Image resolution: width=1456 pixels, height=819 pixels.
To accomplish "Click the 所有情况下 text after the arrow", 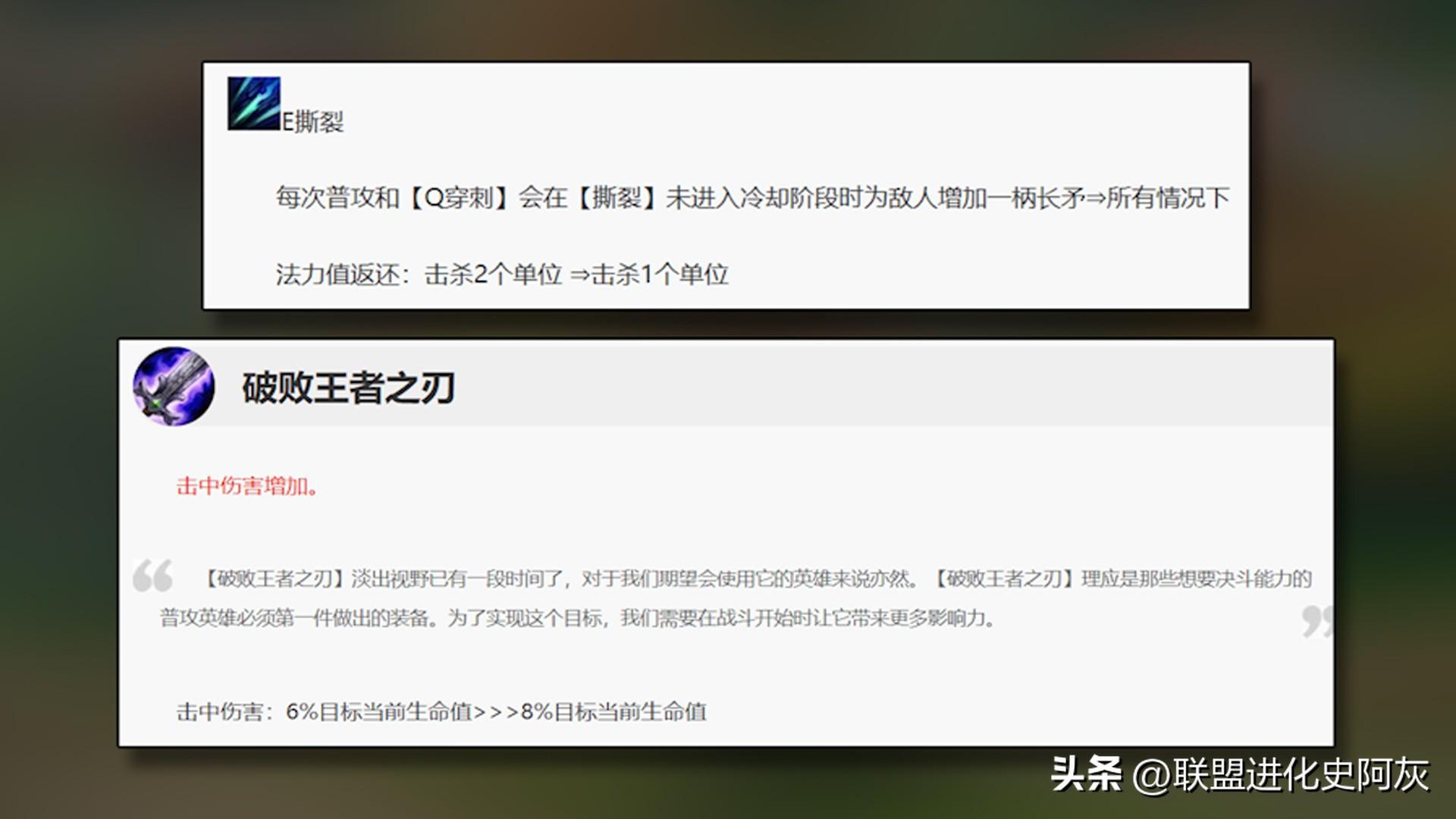I will tap(1168, 198).
